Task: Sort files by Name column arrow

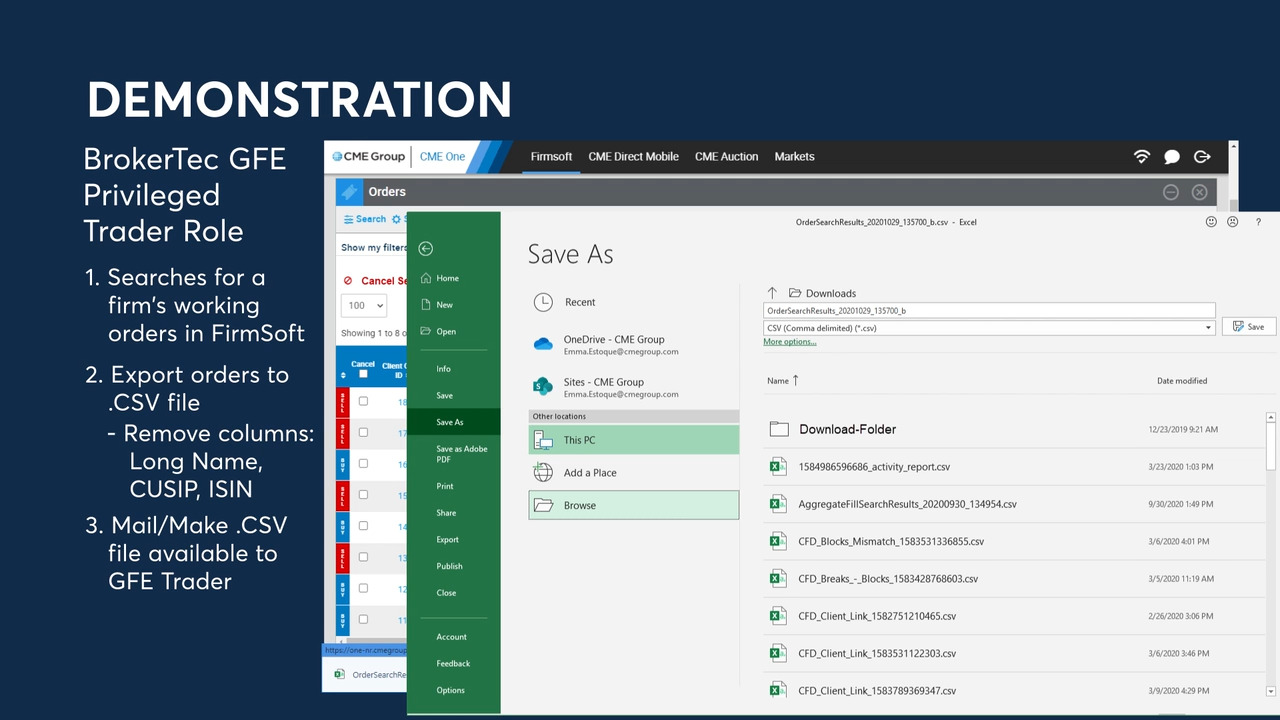Action: click(796, 380)
